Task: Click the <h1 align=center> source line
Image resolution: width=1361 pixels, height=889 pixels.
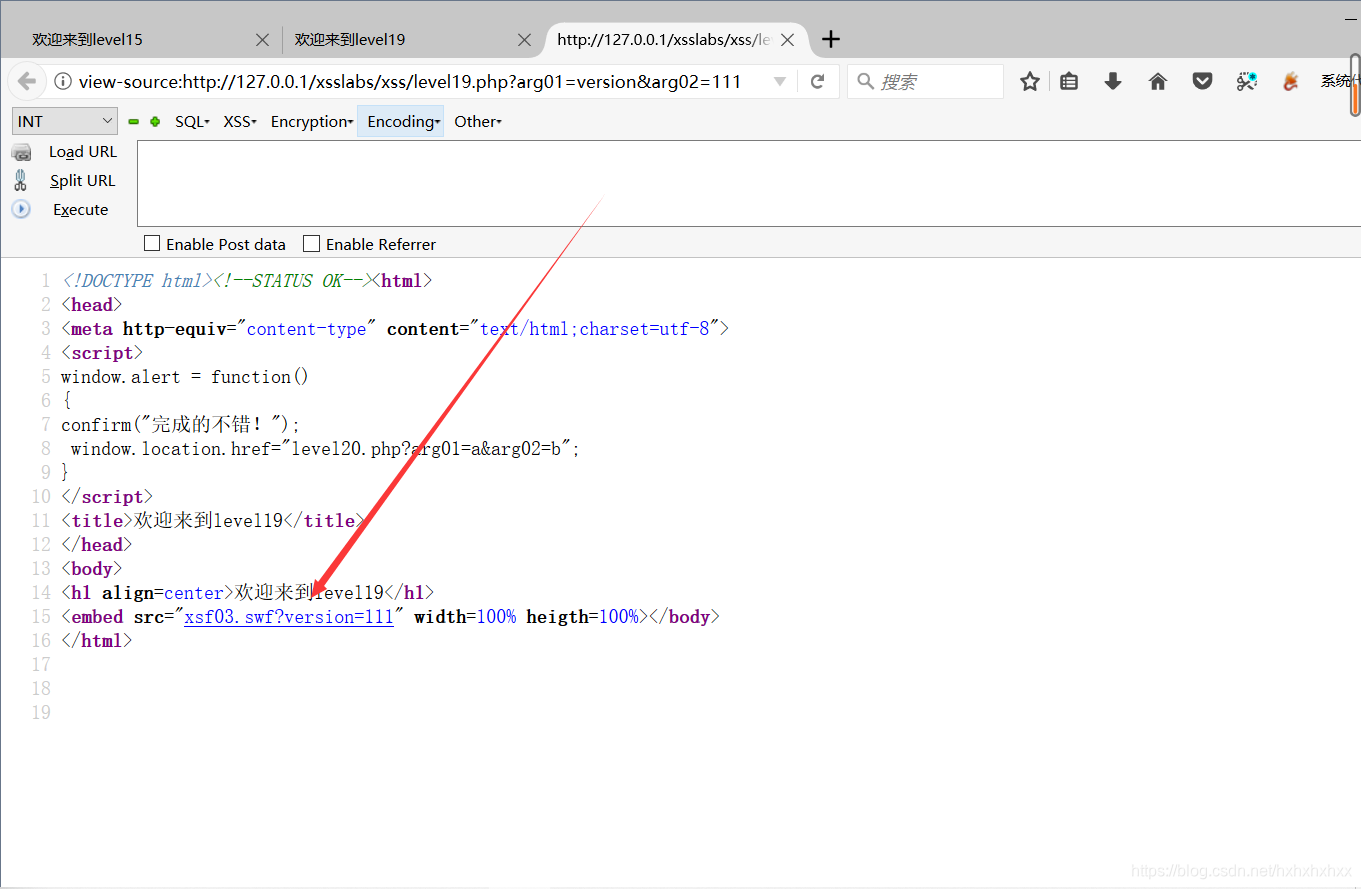Action: click(x=248, y=593)
